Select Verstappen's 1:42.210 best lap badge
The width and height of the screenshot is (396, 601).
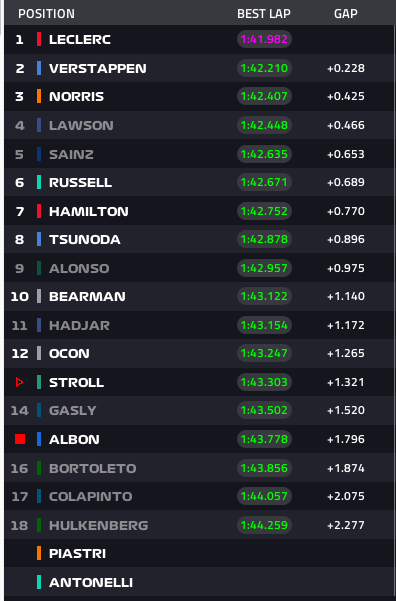click(264, 68)
